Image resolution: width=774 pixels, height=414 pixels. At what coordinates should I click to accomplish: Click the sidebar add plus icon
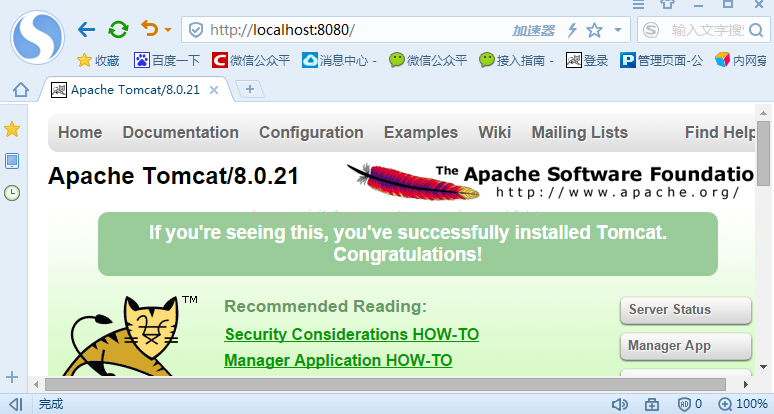(x=12, y=377)
